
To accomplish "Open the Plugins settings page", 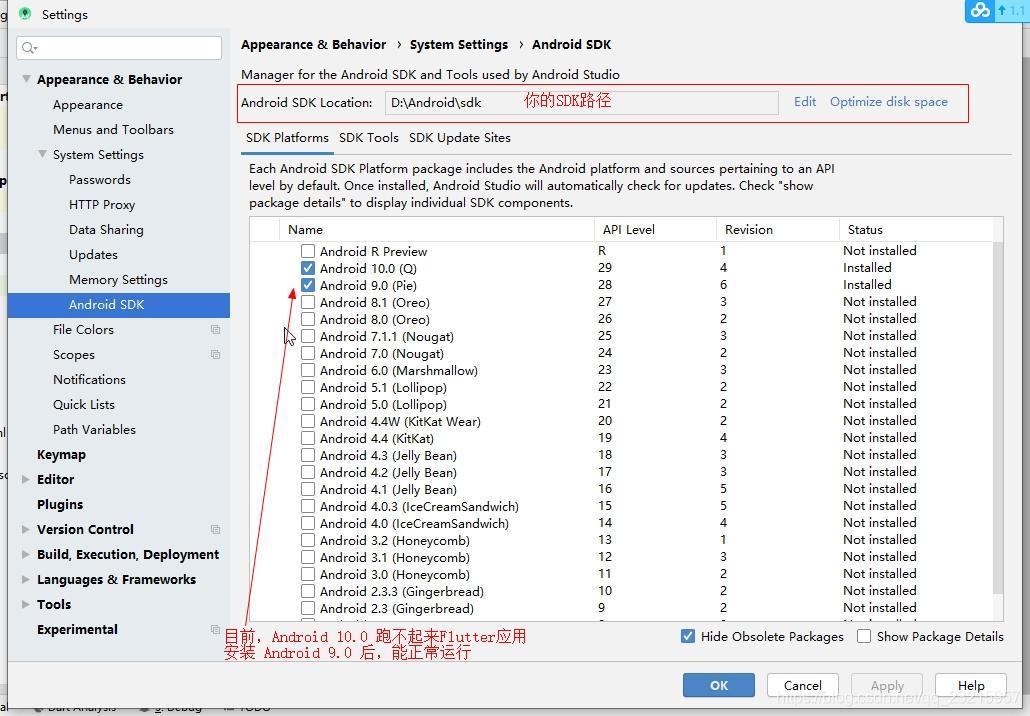I will pyautogui.click(x=60, y=504).
